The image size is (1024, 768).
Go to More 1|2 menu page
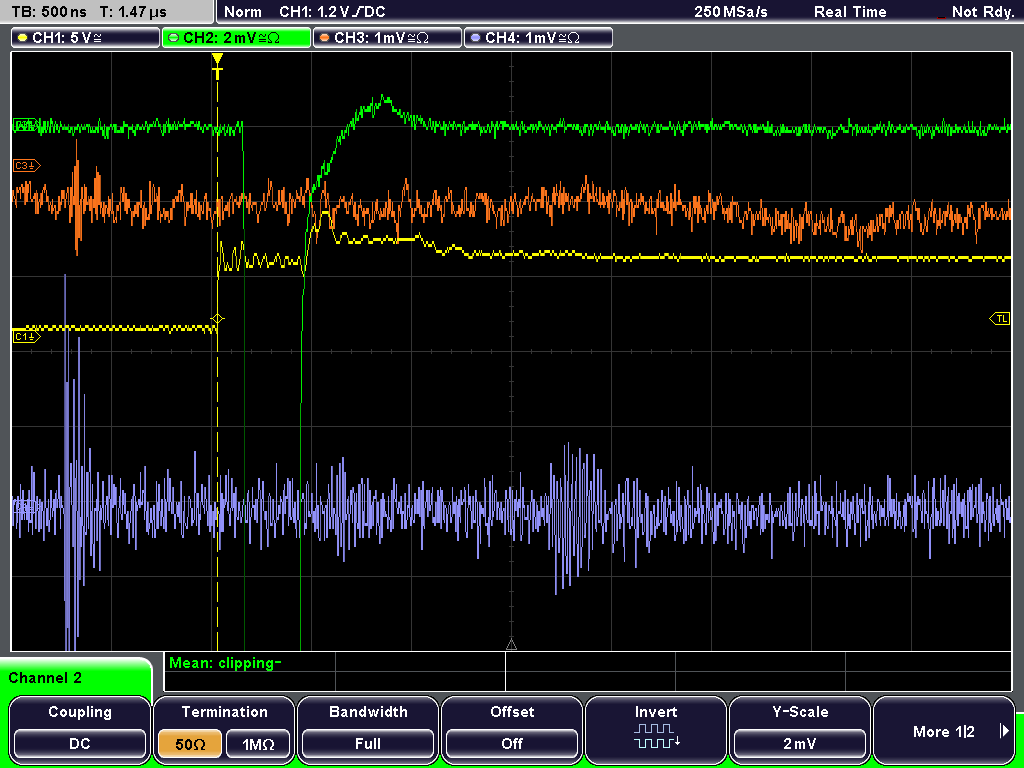(944, 731)
